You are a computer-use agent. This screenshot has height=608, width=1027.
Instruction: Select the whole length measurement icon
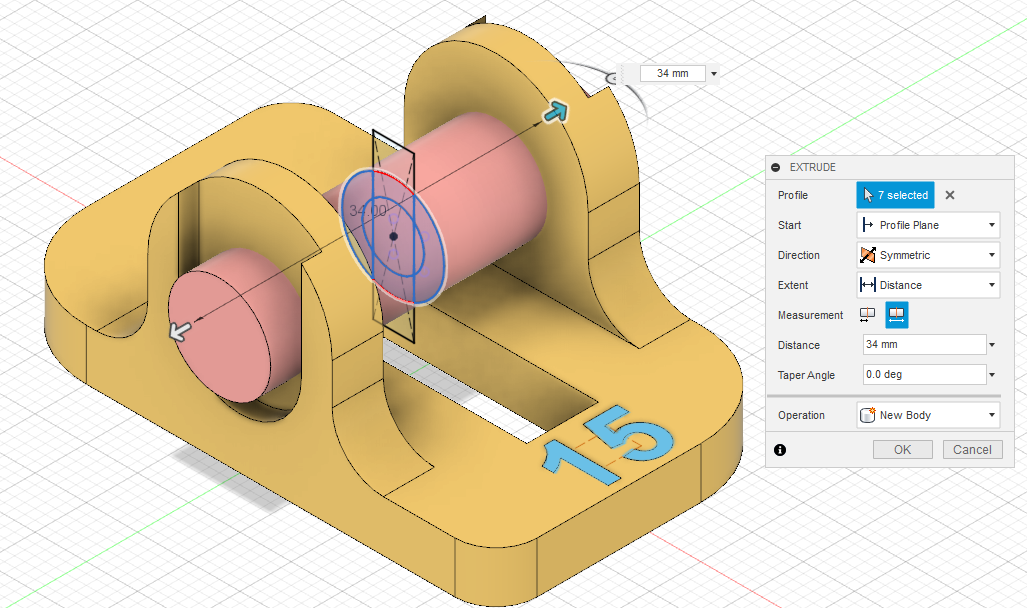(897, 315)
